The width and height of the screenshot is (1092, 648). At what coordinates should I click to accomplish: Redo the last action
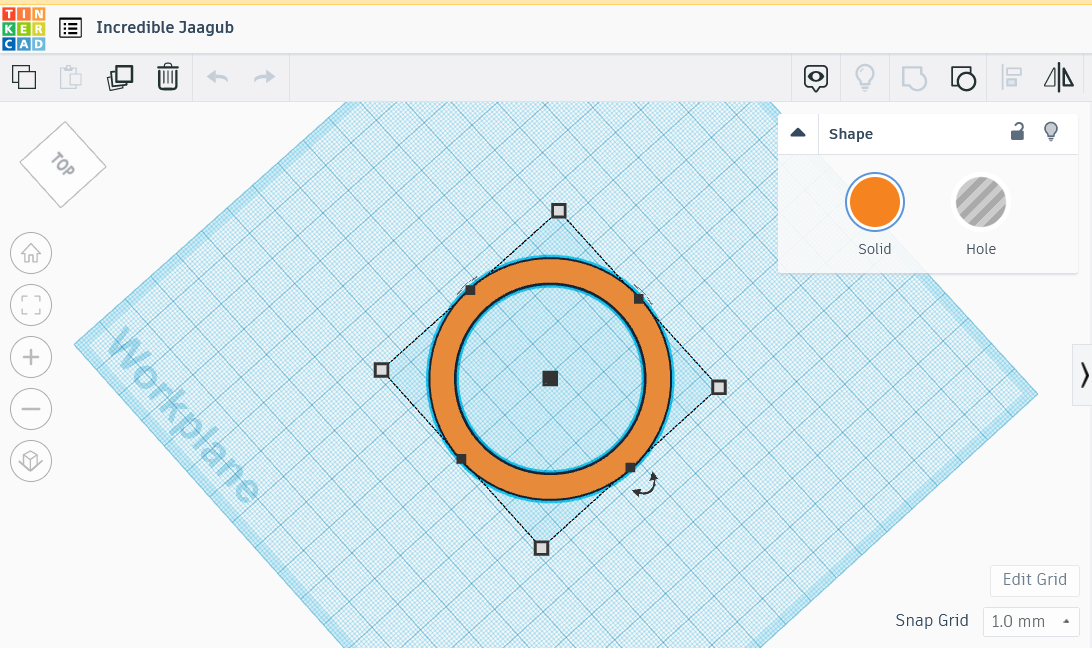264,77
